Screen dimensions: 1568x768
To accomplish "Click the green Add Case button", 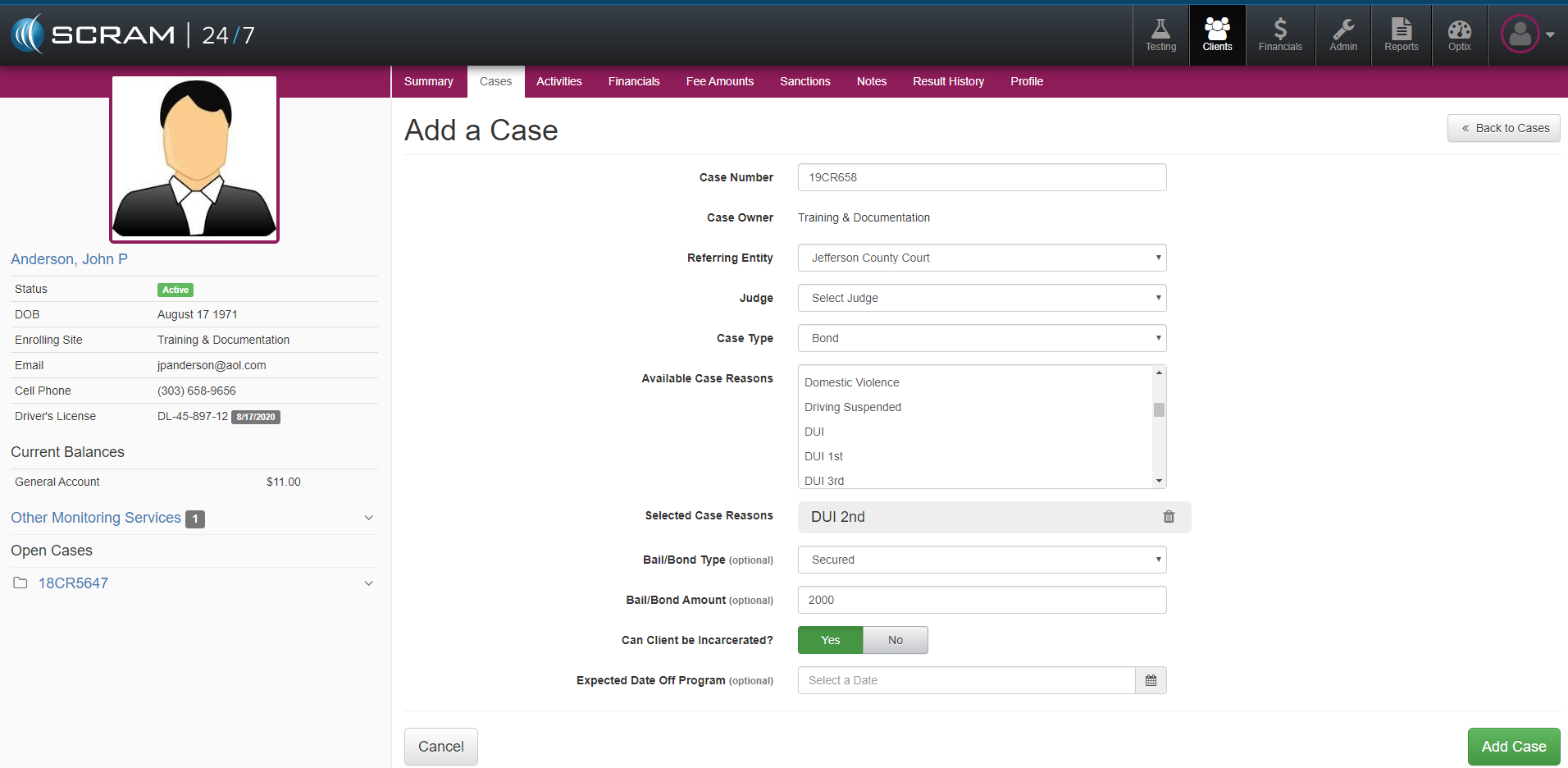I will 1513,747.
